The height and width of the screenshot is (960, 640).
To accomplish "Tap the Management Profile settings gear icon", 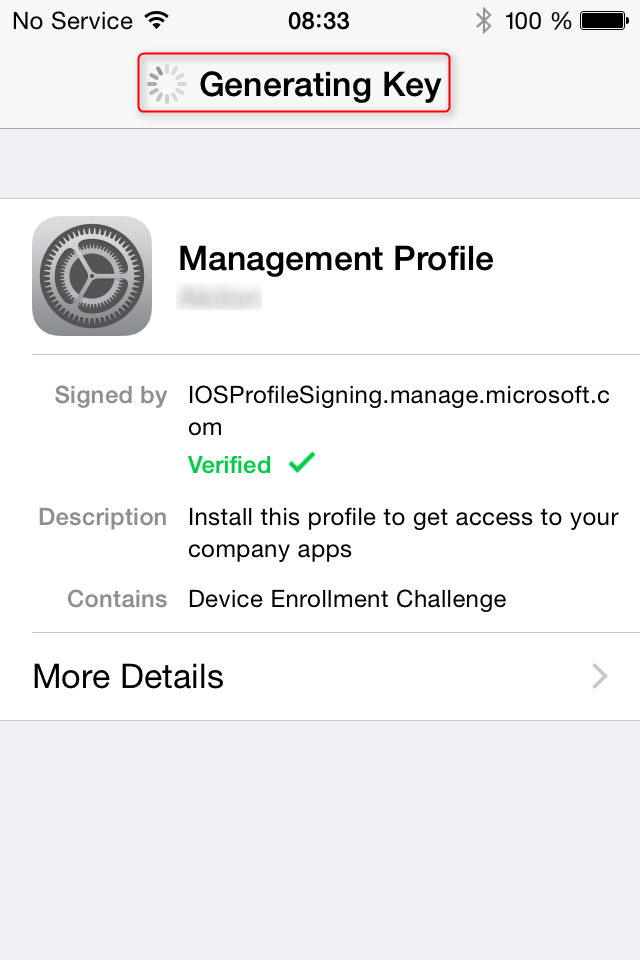I will [x=92, y=275].
